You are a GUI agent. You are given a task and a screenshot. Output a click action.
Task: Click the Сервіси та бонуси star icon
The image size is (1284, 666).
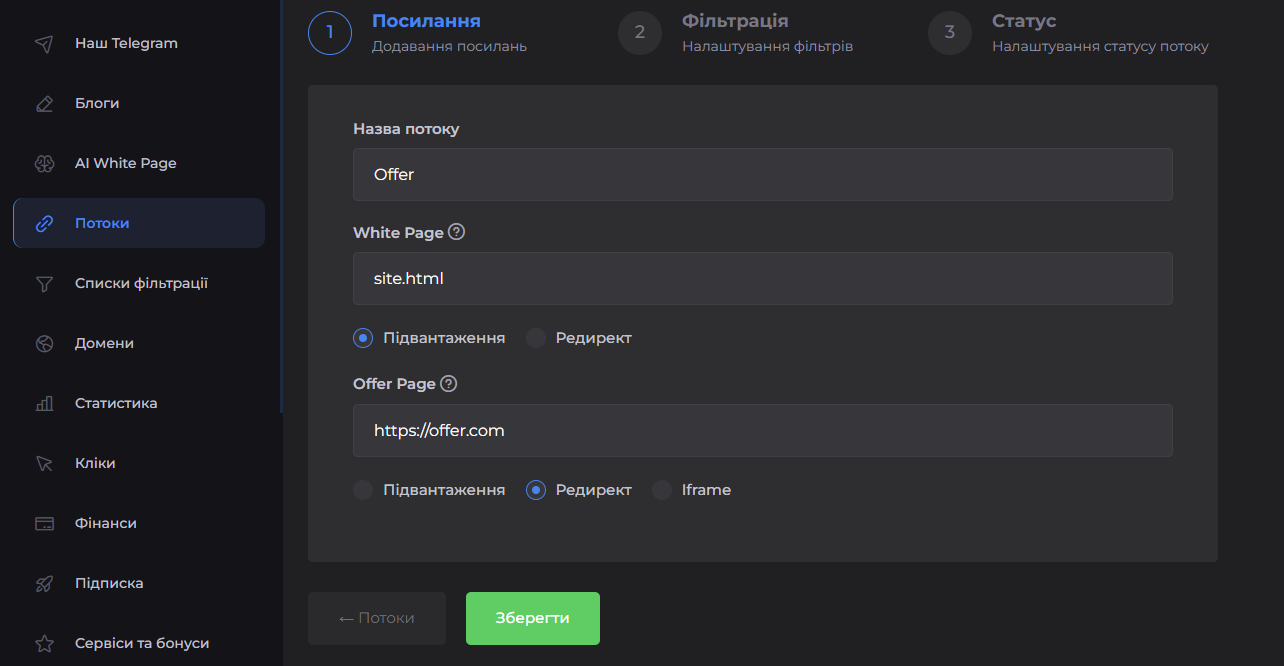44,643
